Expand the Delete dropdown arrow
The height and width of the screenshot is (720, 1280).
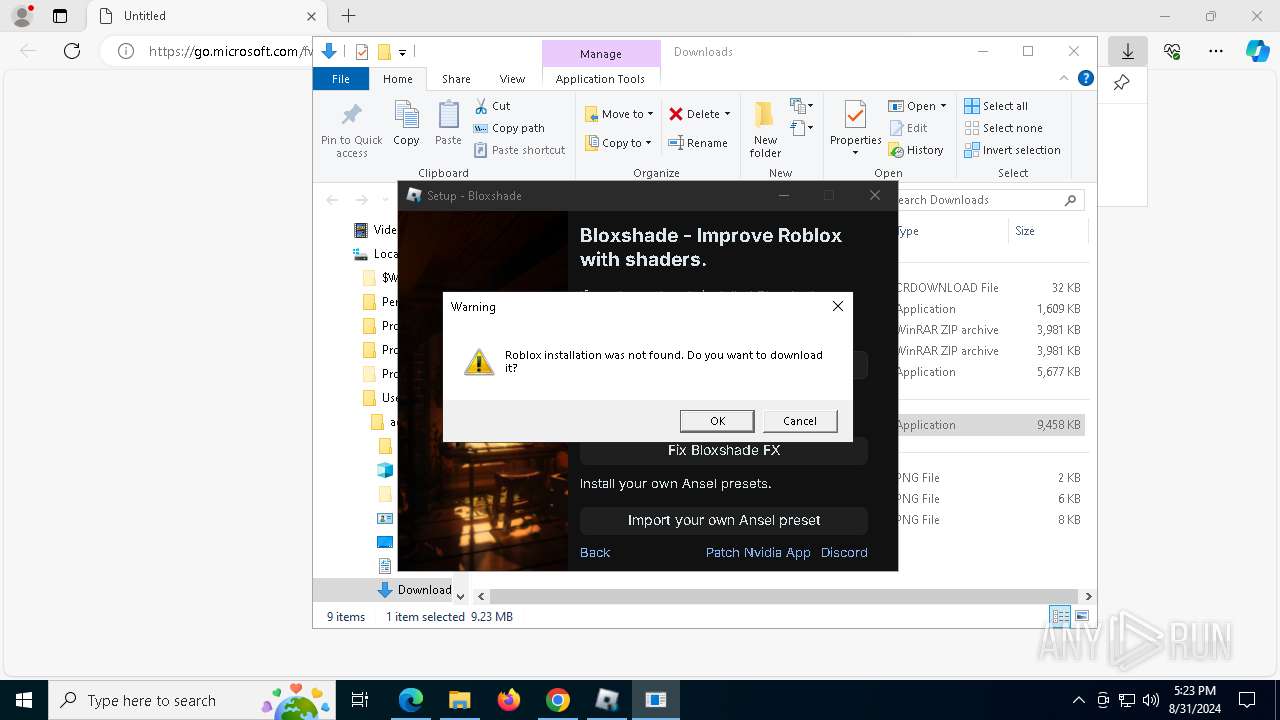click(x=727, y=114)
